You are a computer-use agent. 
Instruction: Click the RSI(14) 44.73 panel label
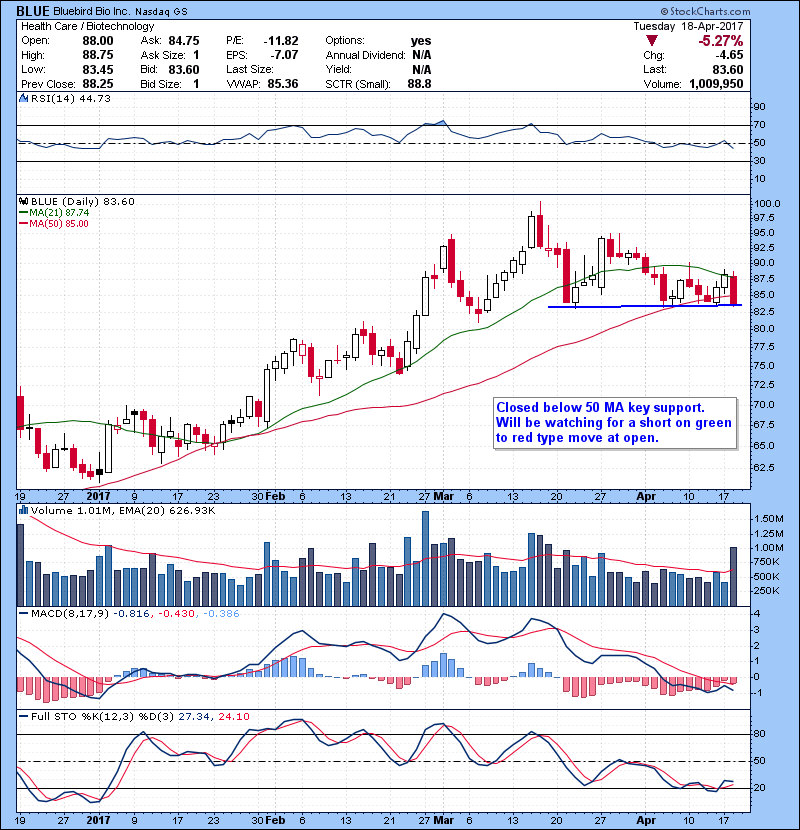70,98
